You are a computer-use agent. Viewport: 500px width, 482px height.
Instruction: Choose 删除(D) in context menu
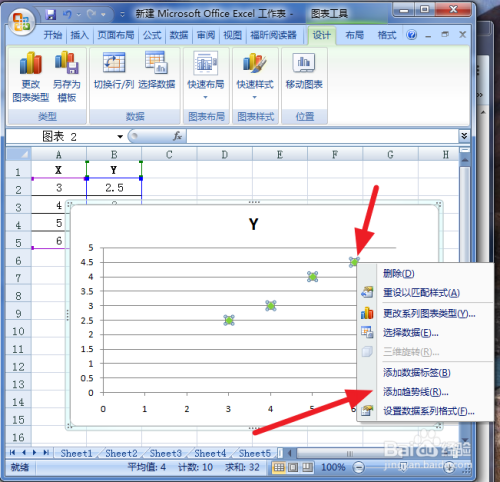425,274
